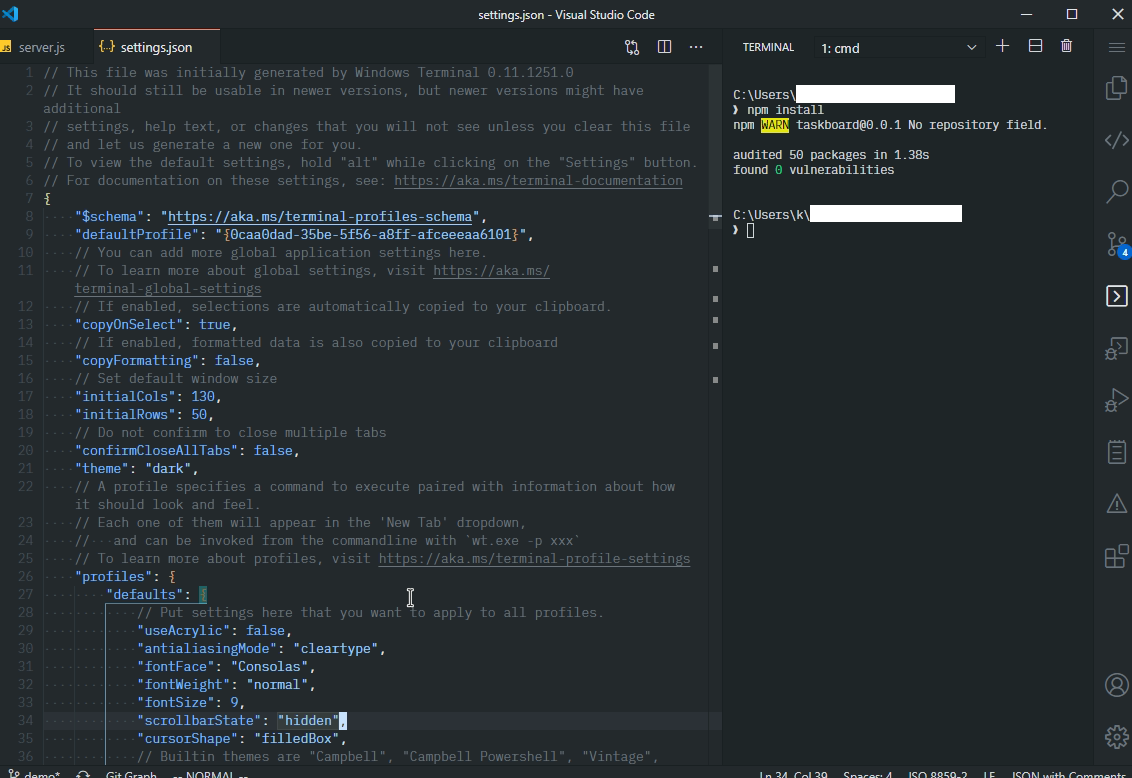This screenshot has width=1132, height=778.
Task: Open the '1: cmd' terminal selector dropdown
Action: (899, 46)
